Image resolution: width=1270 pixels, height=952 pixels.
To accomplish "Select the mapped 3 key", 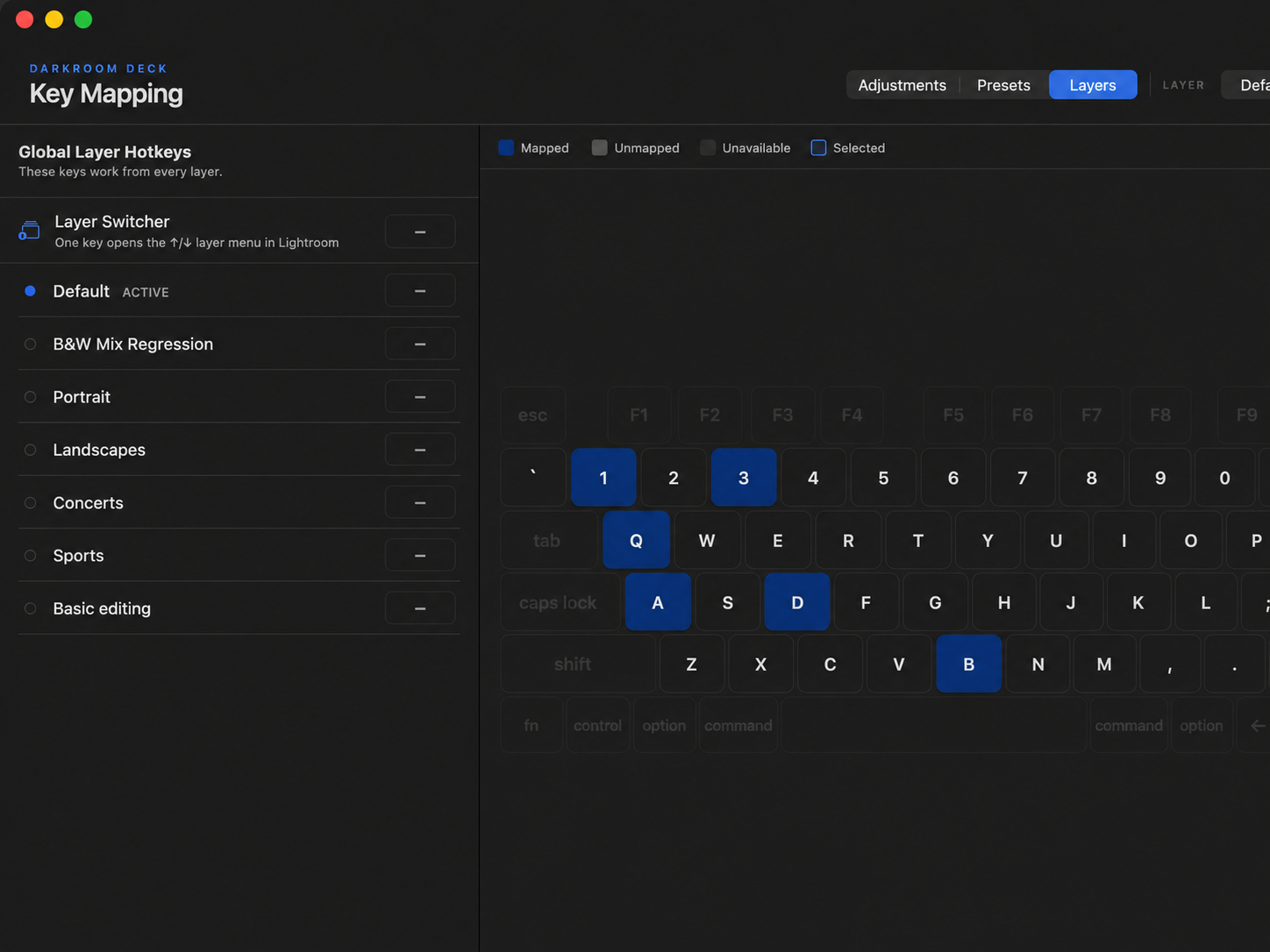I will point(744,478).
